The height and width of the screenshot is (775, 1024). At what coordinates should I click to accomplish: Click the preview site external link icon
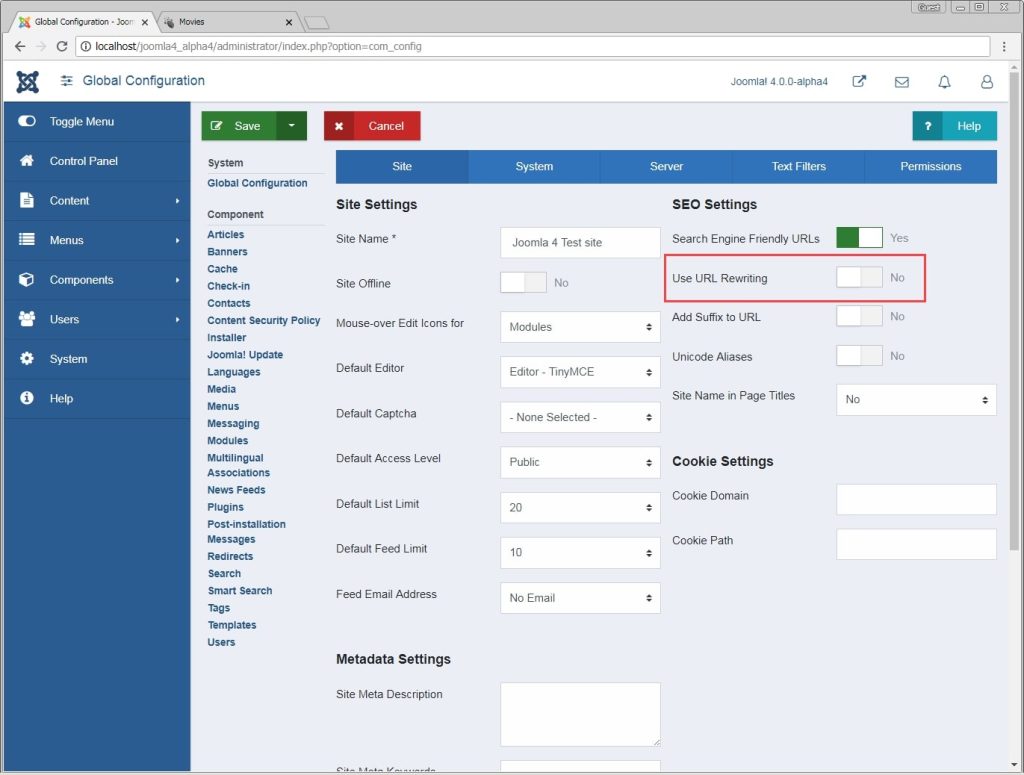point(858,82)
